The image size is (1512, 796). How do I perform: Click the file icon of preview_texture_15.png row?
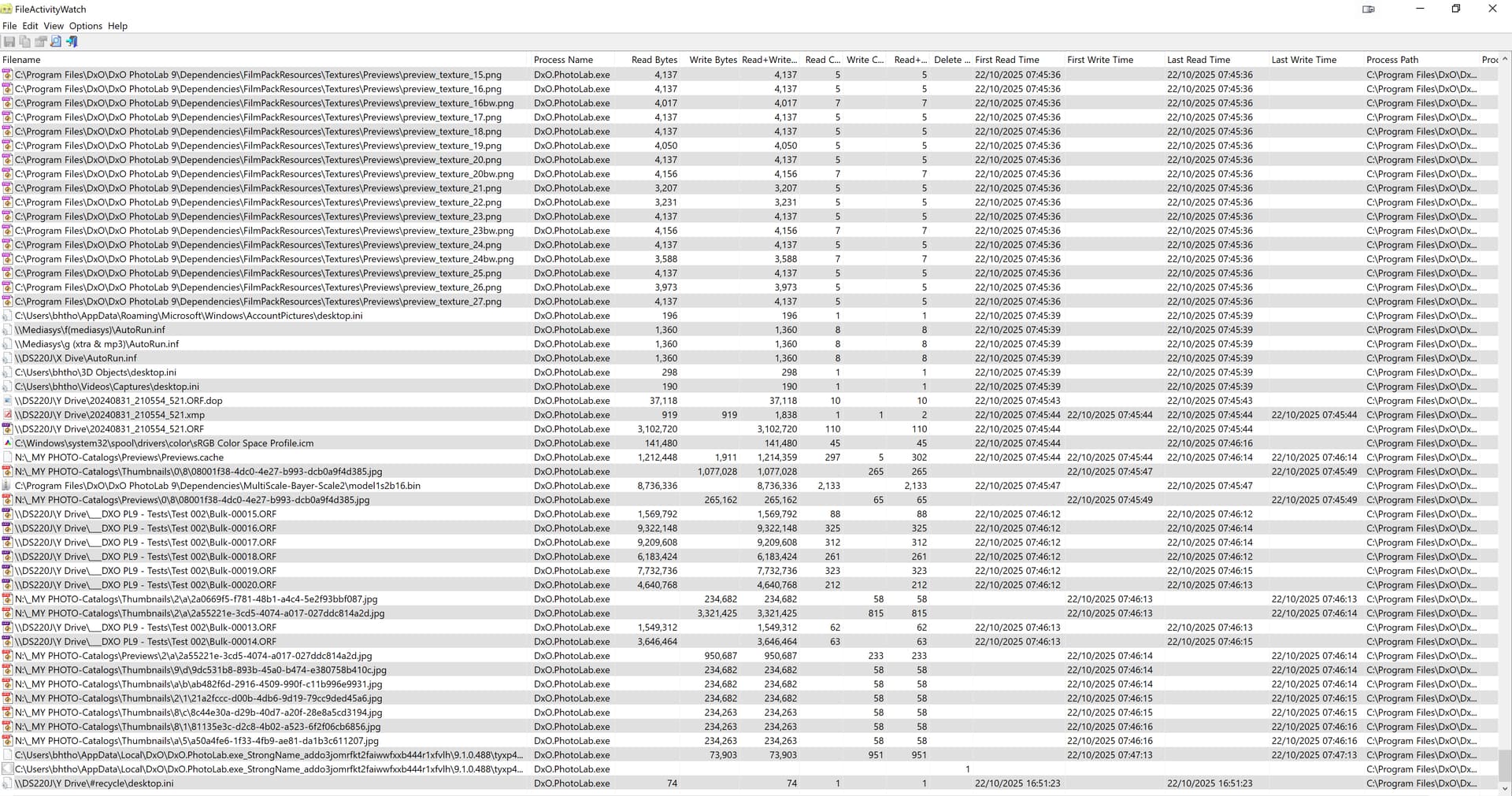(x=7, y=75)
